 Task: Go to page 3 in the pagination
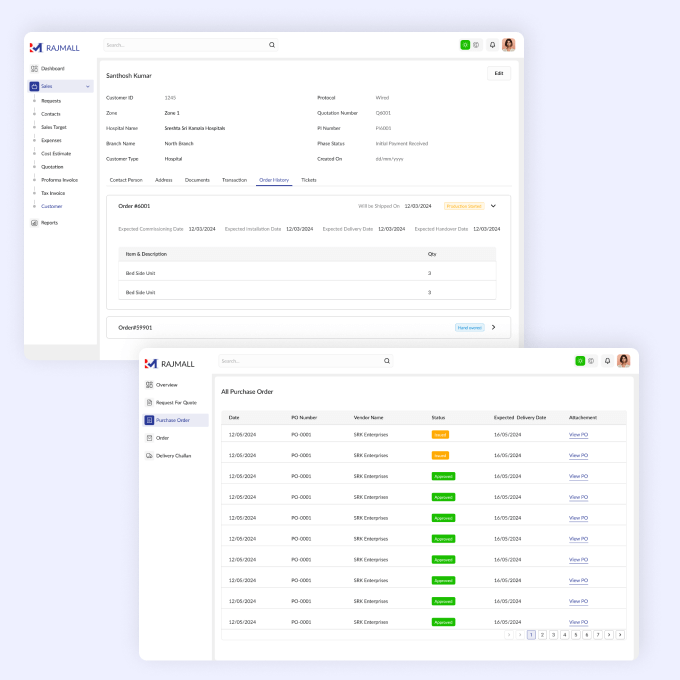pyautogui.click(x=553, y=634)
